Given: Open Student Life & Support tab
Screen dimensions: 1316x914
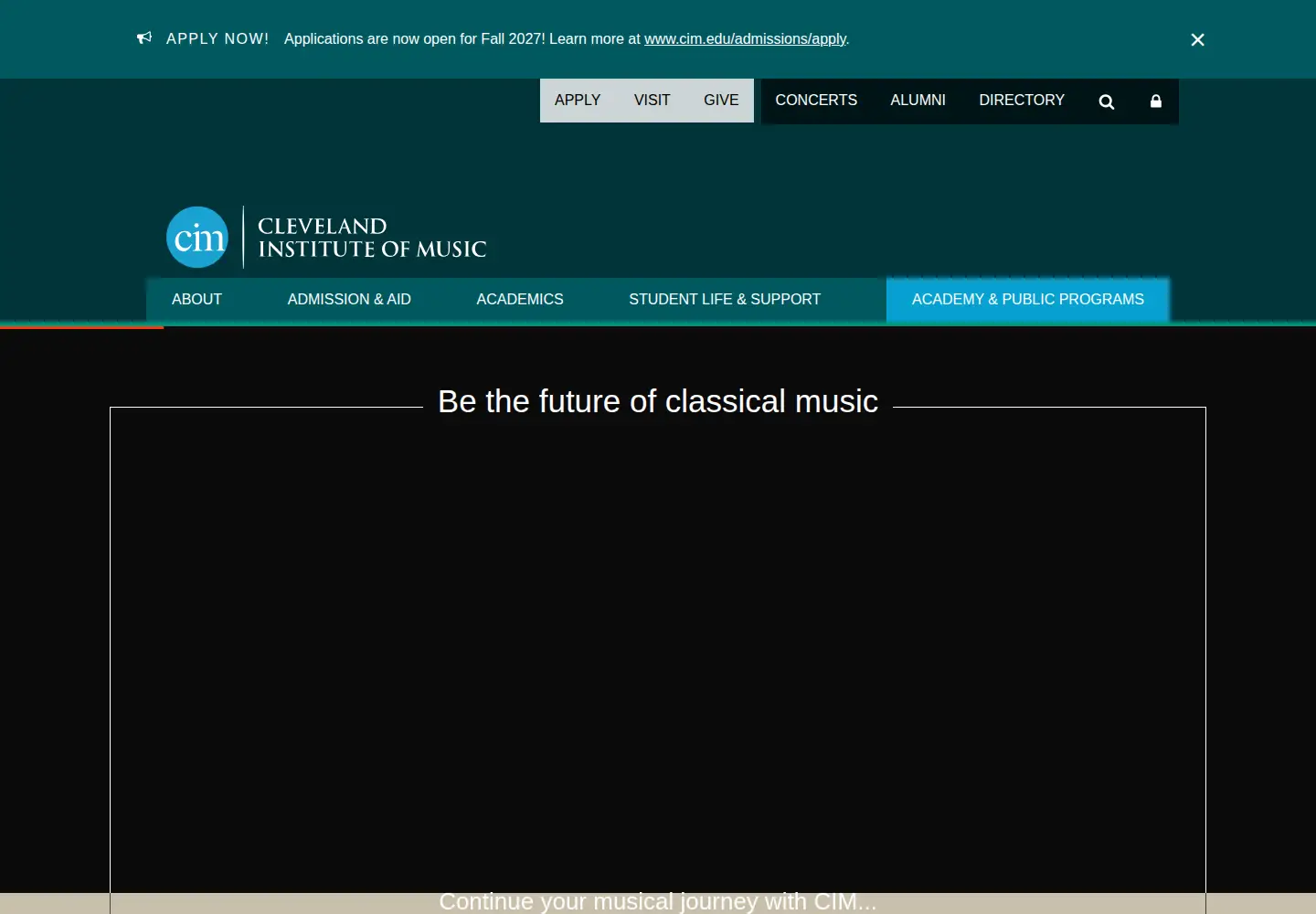Looking at the screenshot, I should pyautogui.click(x=725, y=300).
